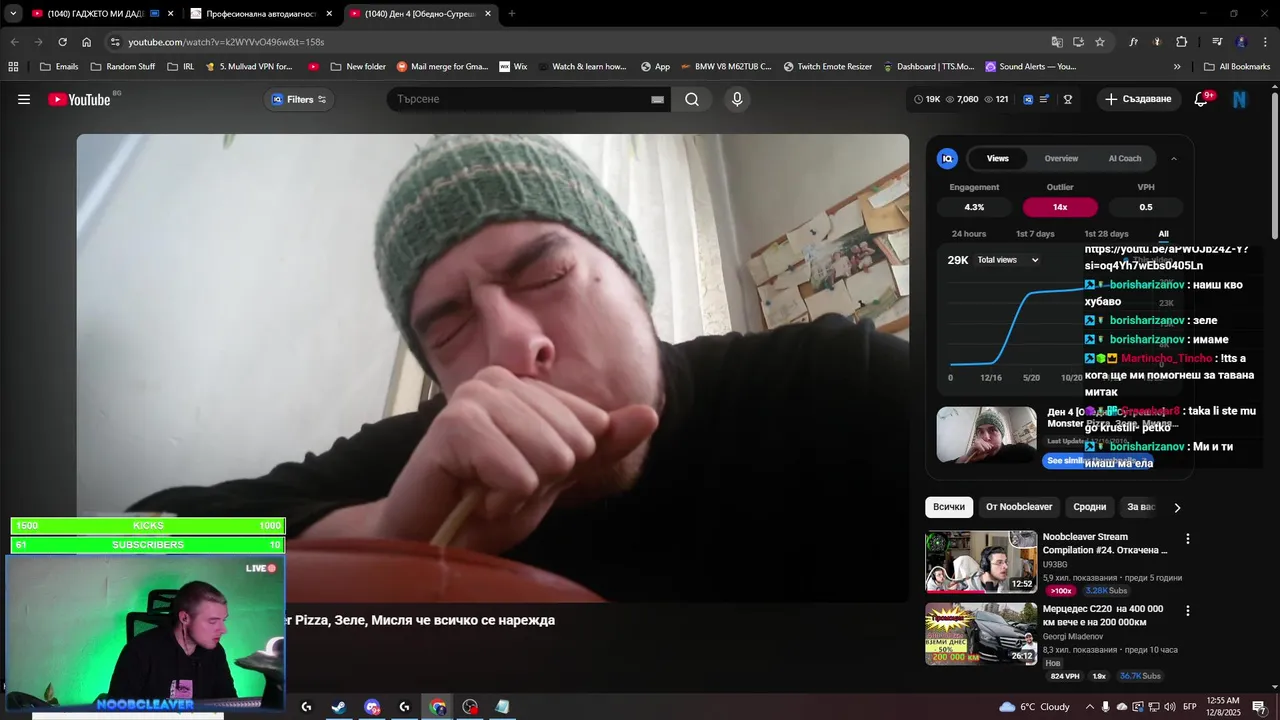1280x720 pixels.
Task: Select the 1st 7 days time range
Action: click(1035, 234)
